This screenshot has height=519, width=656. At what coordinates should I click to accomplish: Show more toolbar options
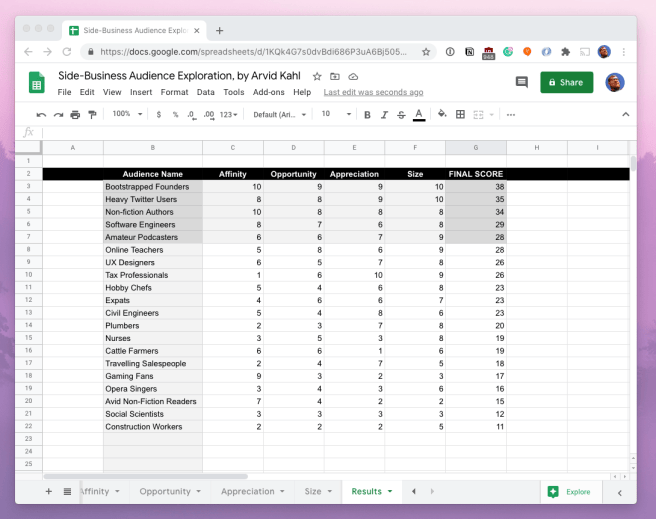tap(511, 115)
